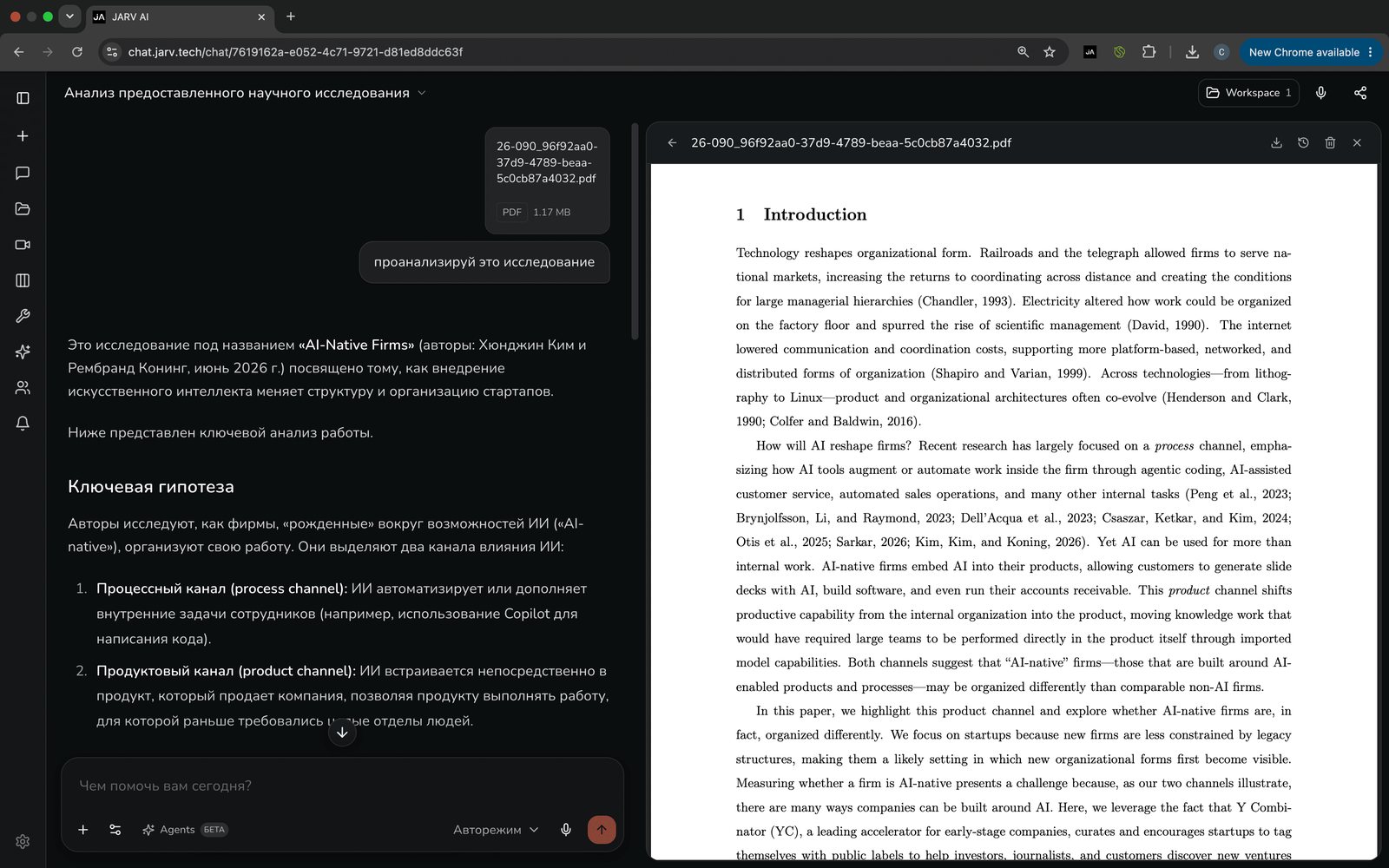This screenshot has height=868, width=1389.
Task: Open the users team icon in sidebar
Action: [x=23, y=387]
